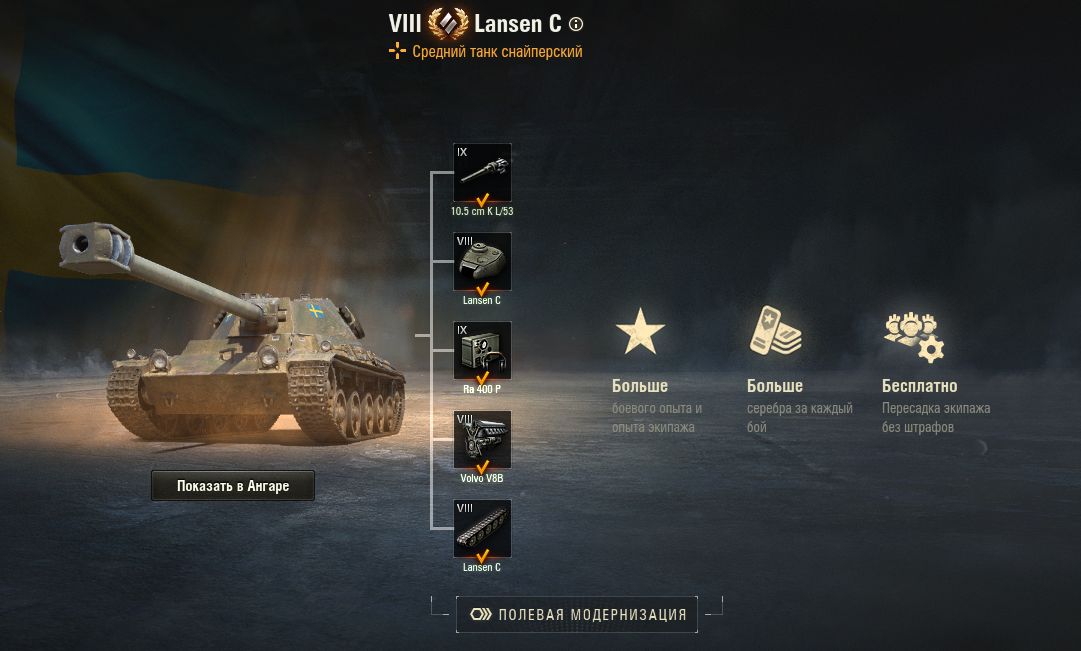
Task: Click the premium medal emblem near VIII
Action: pos(448,24)
